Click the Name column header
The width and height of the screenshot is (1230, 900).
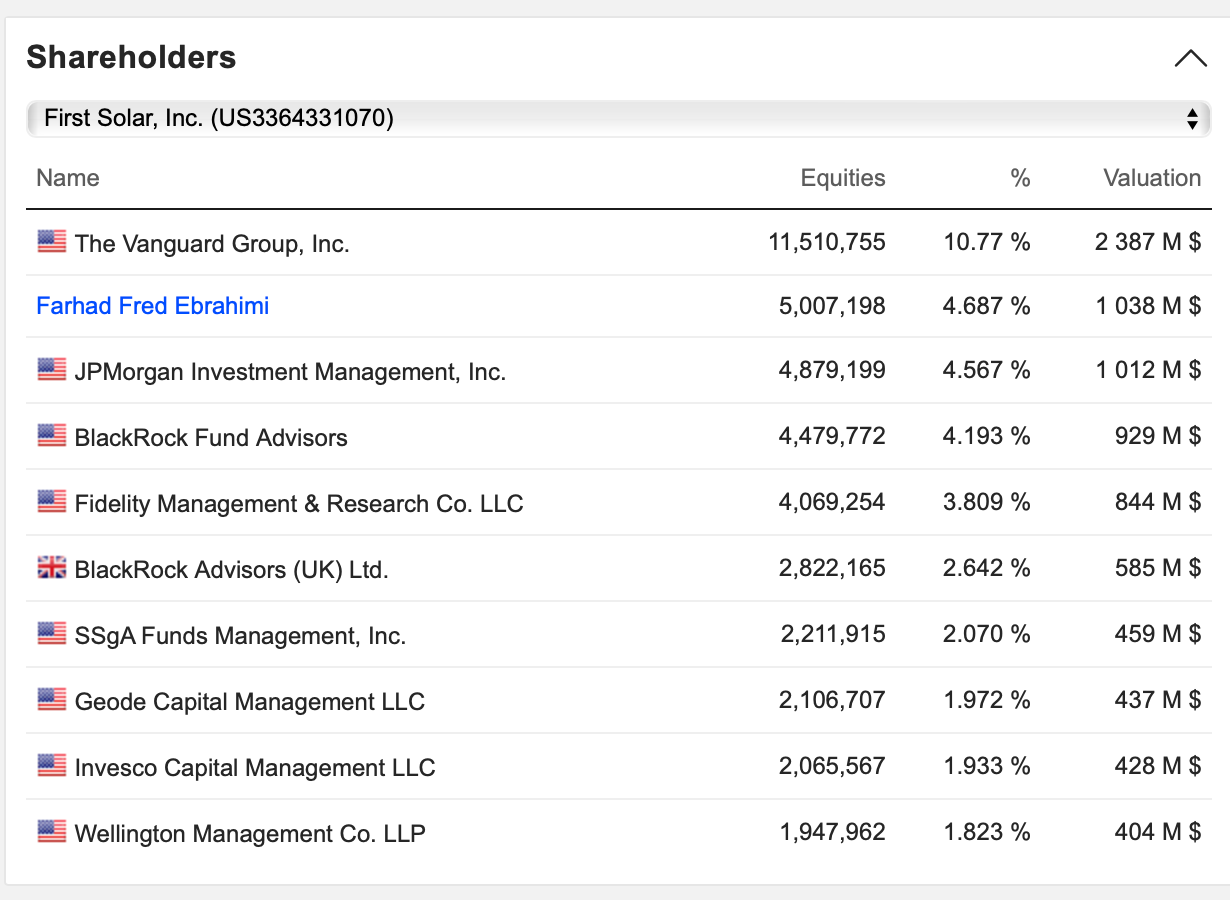[x=68, y=178]
